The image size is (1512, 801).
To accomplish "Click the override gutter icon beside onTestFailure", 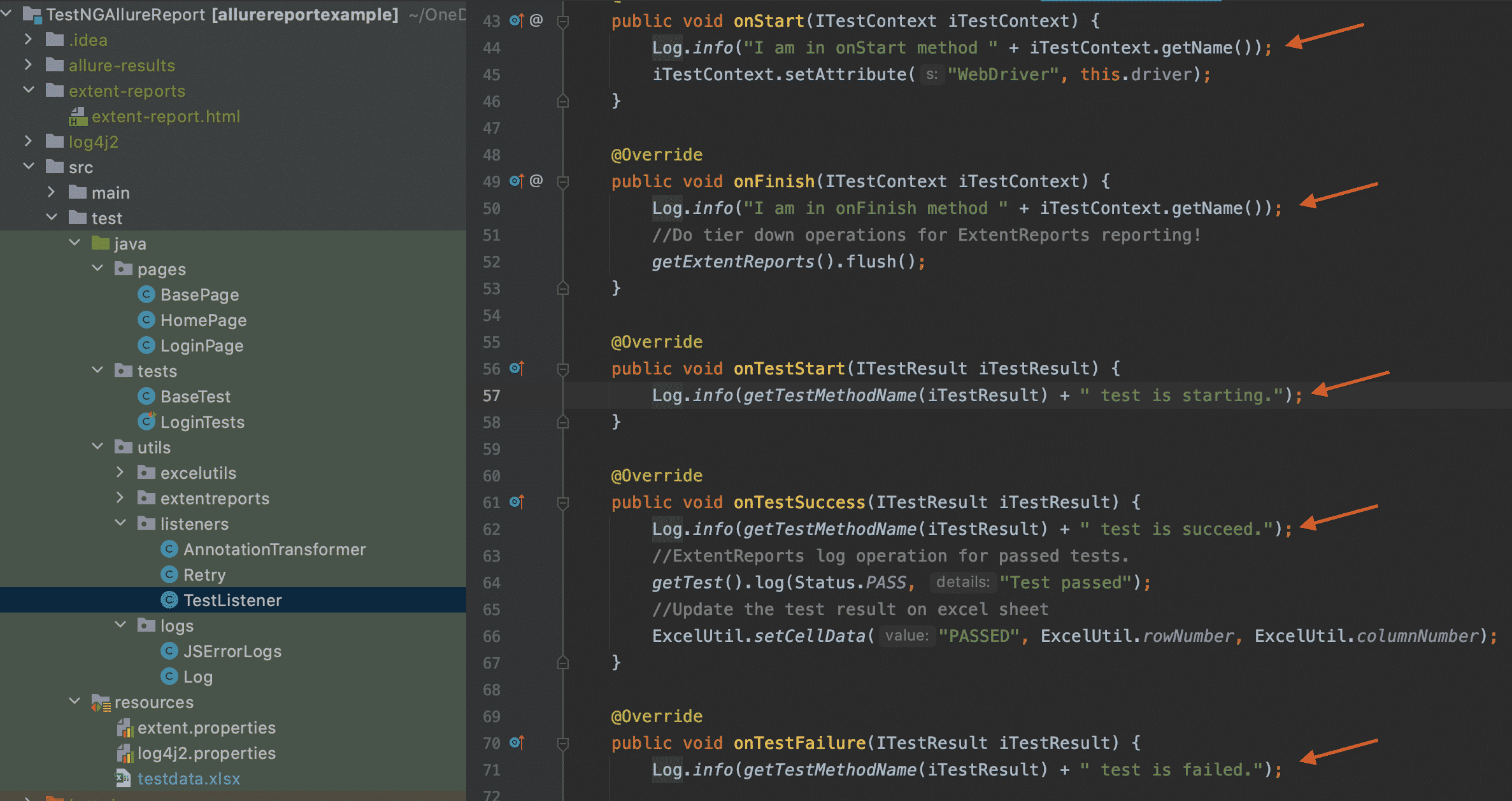I will 517,743.
